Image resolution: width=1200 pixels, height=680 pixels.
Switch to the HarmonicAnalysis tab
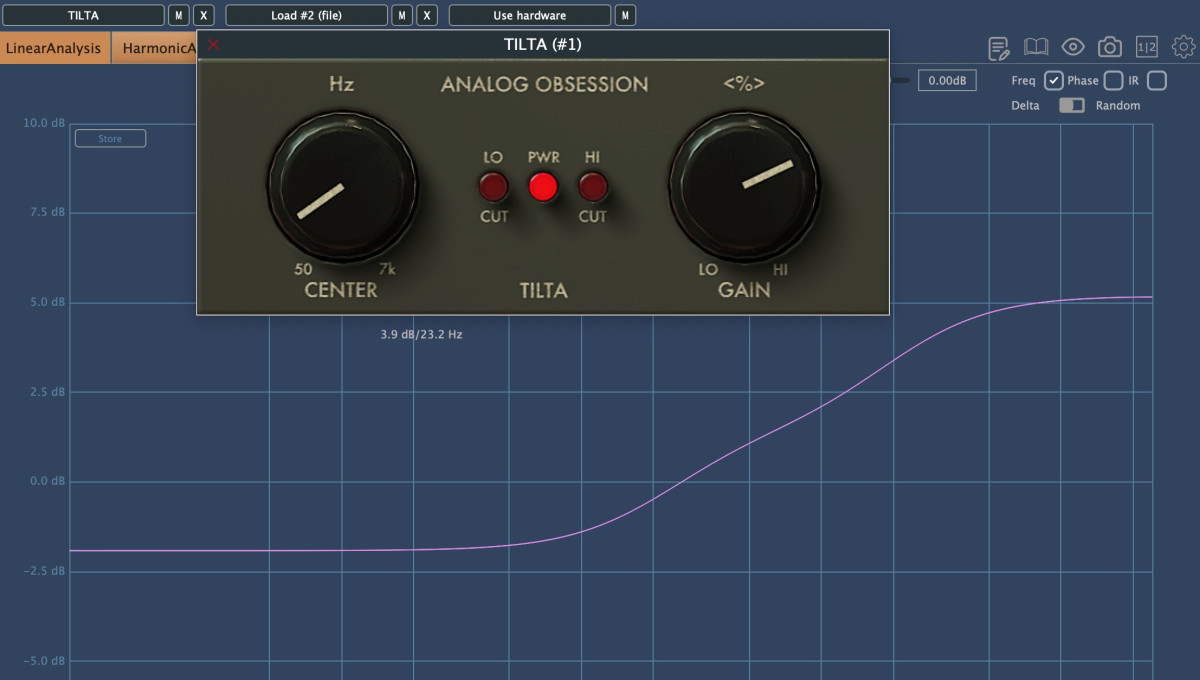click(x=154, y=48)
